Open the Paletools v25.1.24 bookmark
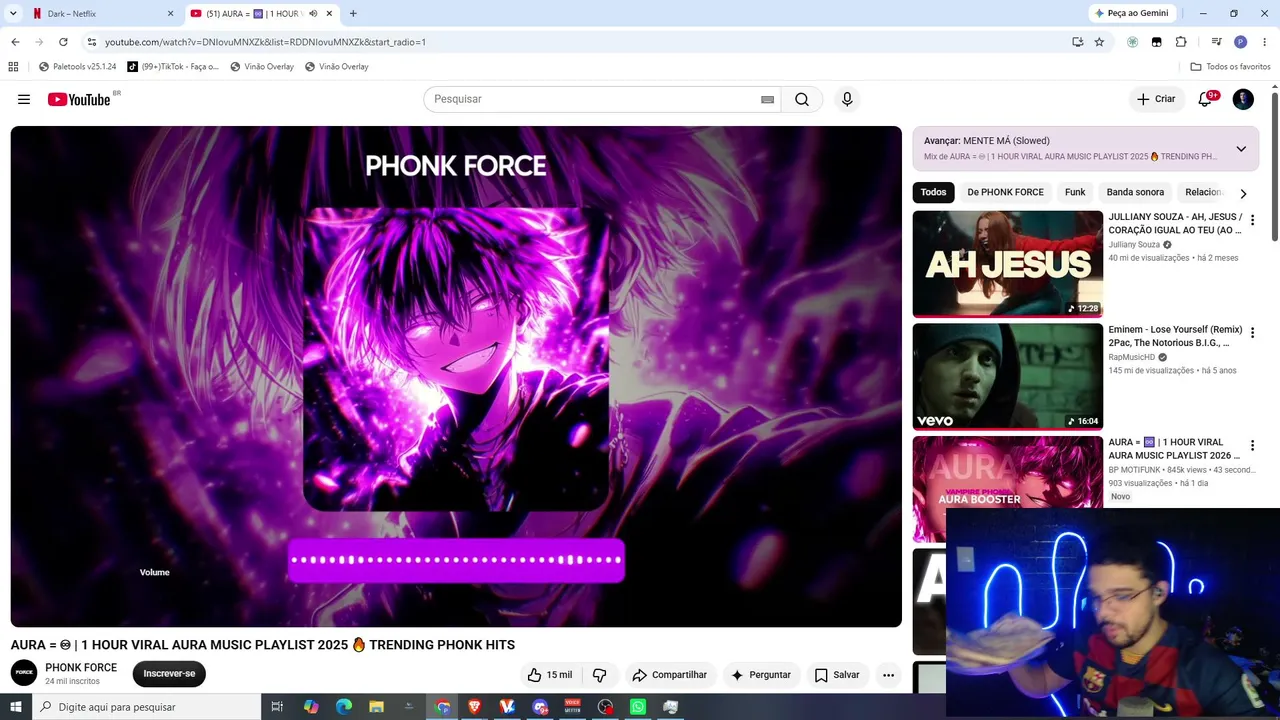 77,67
